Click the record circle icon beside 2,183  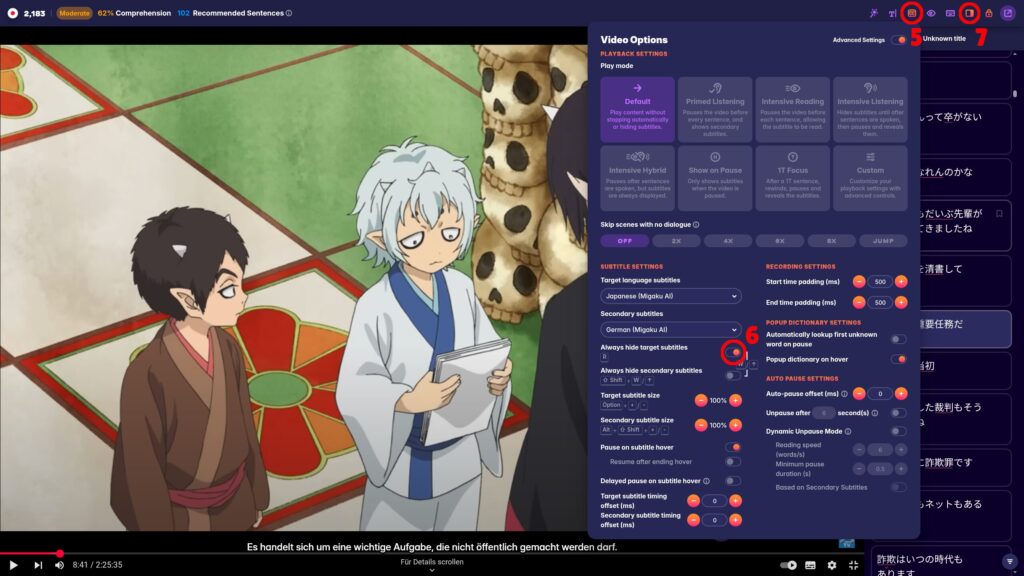[x=12, y=13]
